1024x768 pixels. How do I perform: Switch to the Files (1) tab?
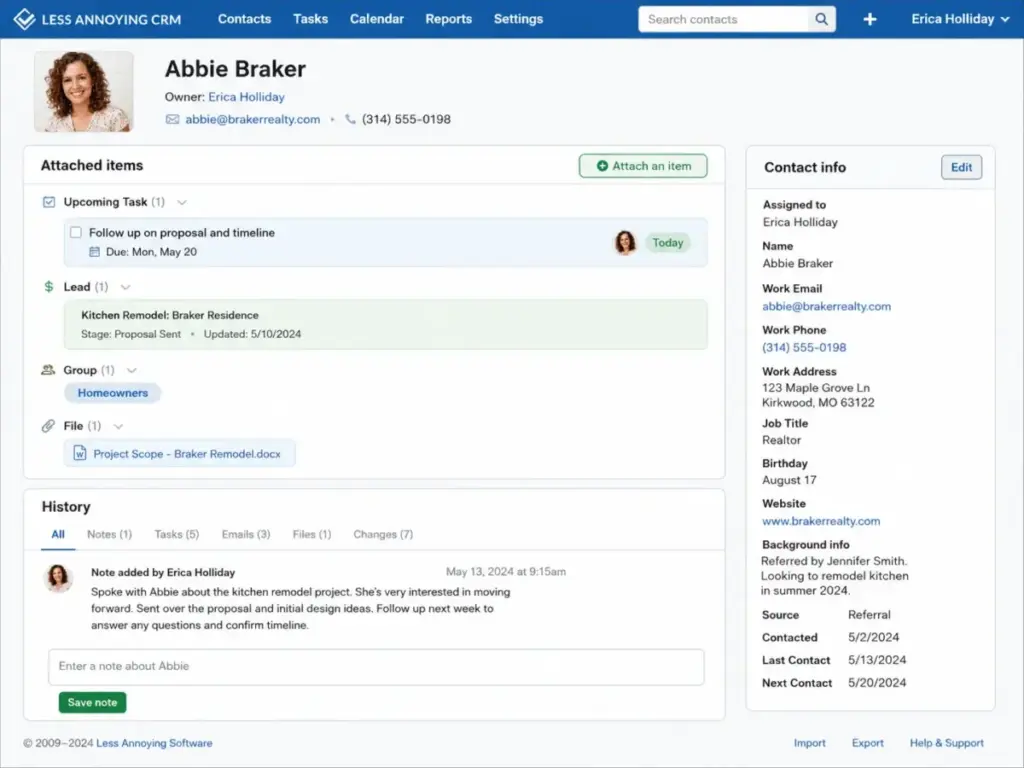point(312,534)
